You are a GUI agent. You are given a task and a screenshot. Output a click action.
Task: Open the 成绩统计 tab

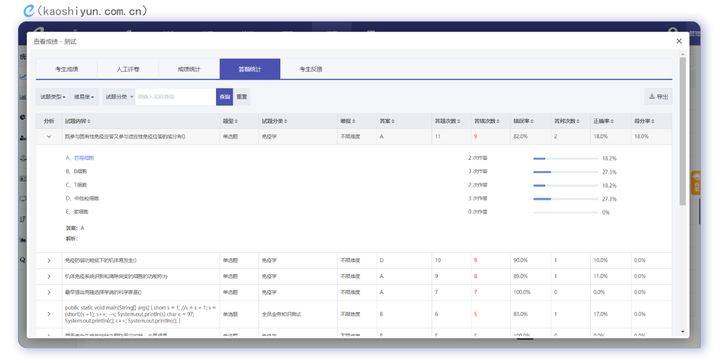tap(189, 69)
